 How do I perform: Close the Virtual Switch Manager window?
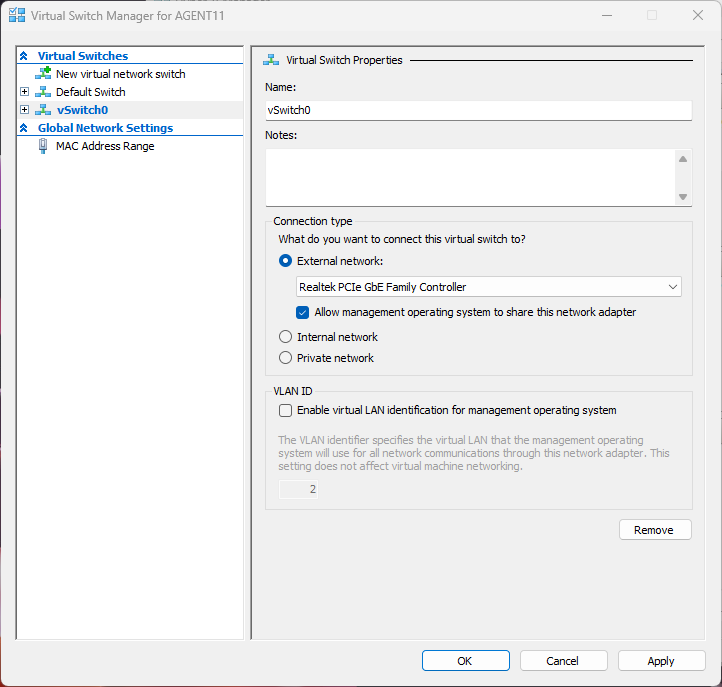(698, 15)
